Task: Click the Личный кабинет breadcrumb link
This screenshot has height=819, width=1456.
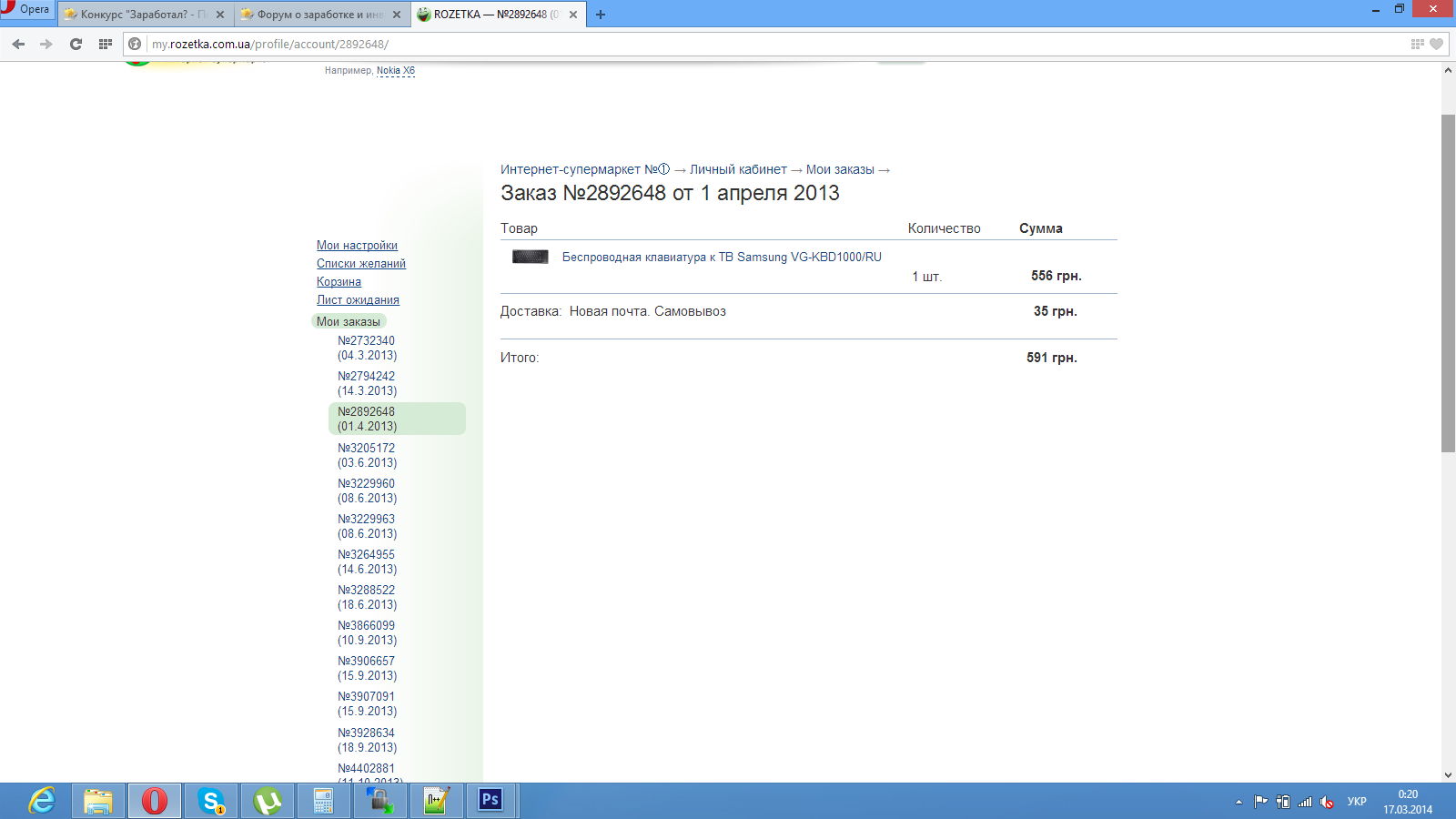Action: 737,169
